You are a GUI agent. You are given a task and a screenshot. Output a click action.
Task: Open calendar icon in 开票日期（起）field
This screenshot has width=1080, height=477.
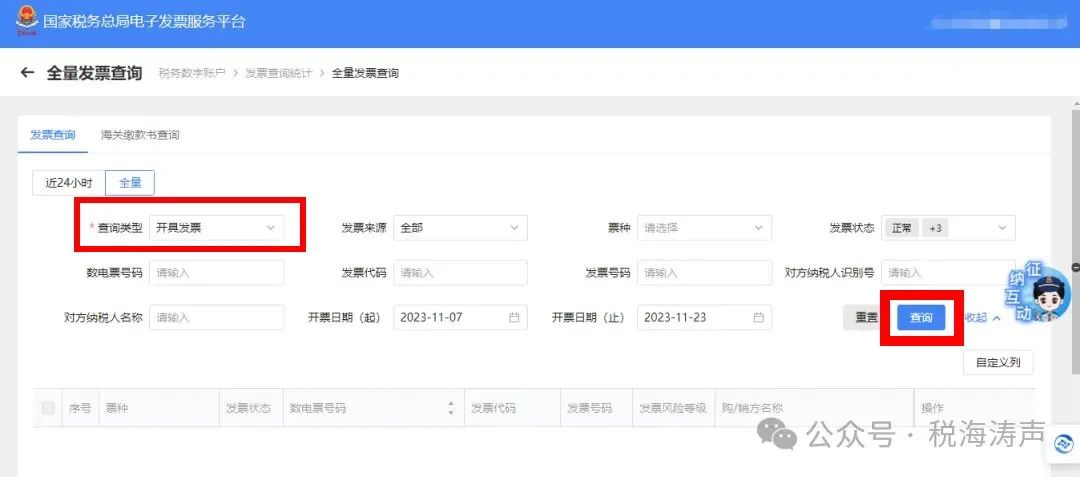point(514,317)
